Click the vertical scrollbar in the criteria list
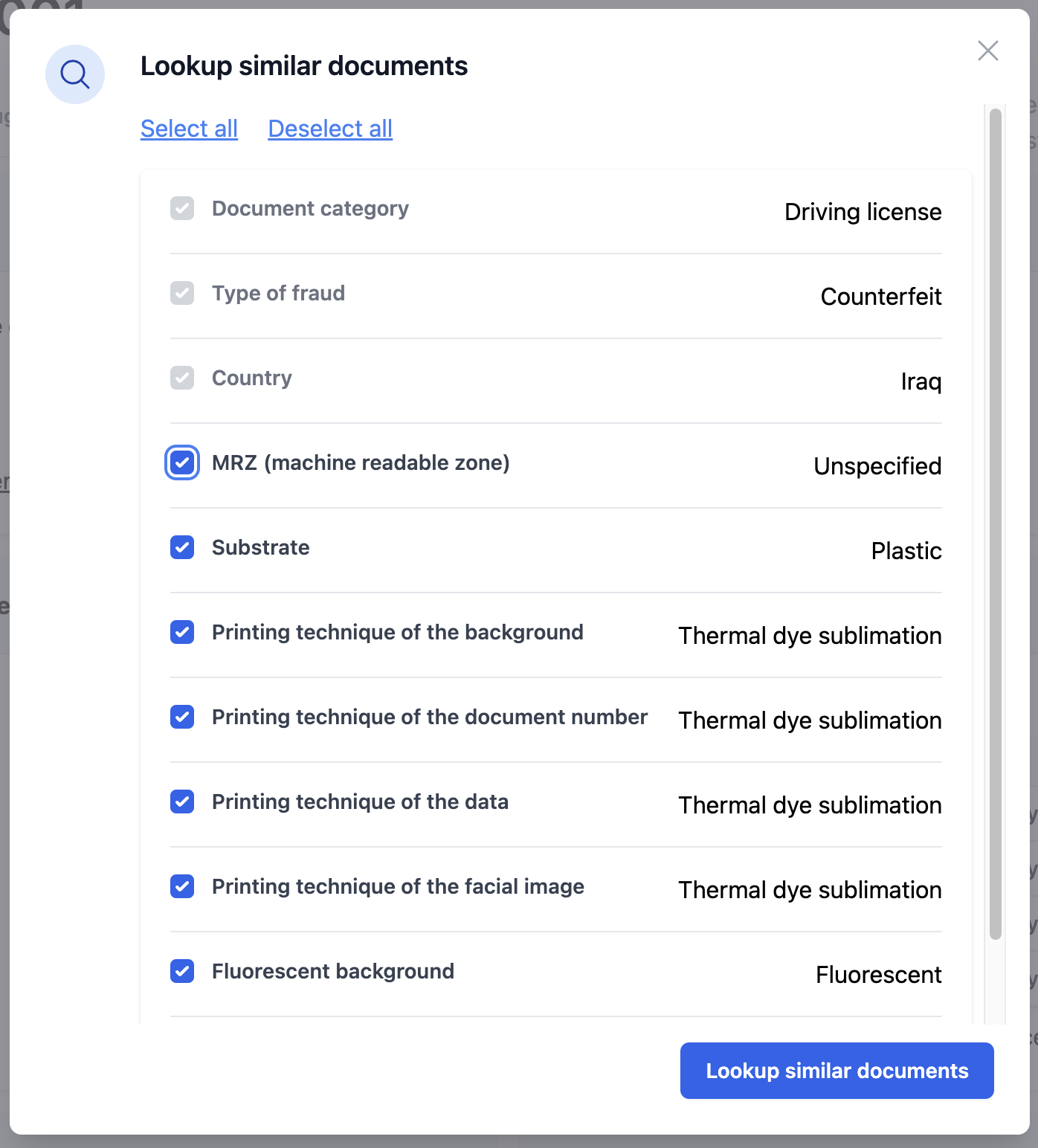 [995, 520]
